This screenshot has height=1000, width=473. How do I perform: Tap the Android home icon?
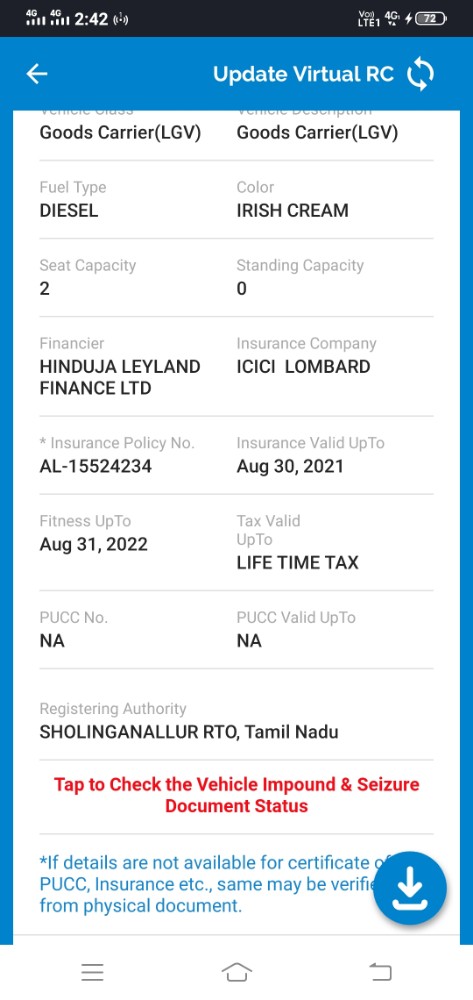(x=236, y=972)
